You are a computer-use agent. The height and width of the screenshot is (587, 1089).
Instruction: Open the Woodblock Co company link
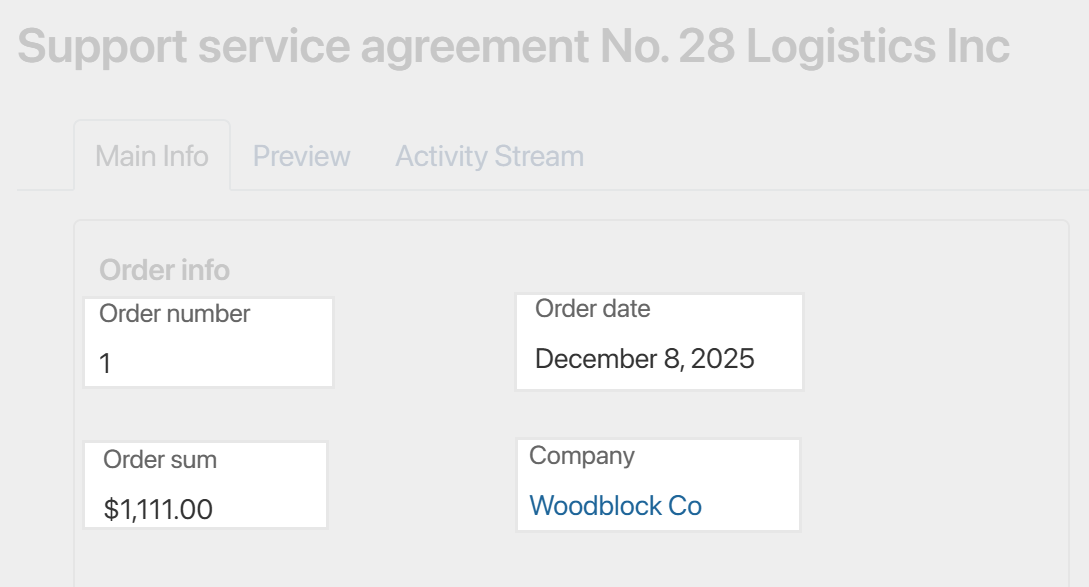click(x=615, y=506)
